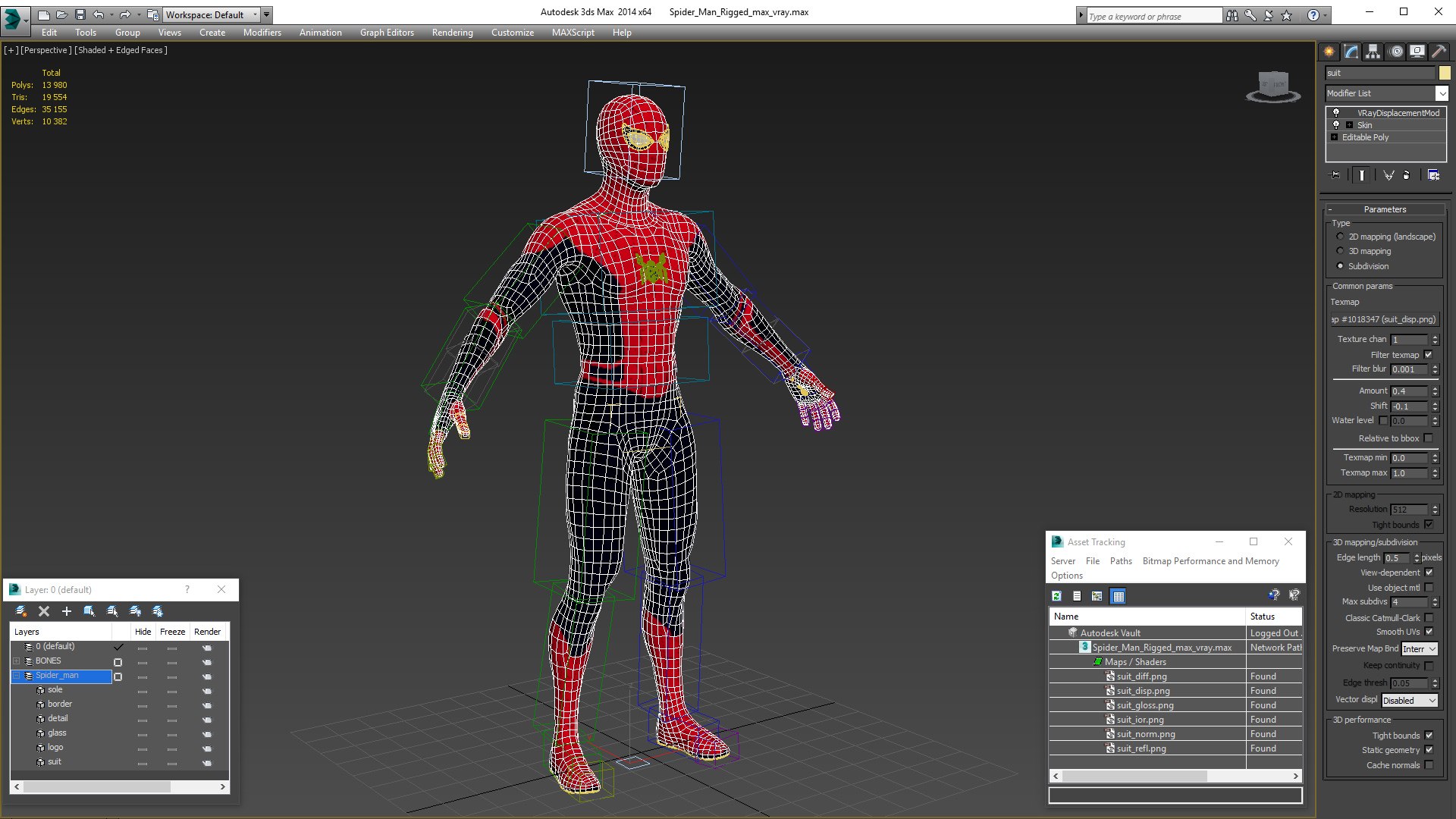This screenshot has width=1456, height=819.
Task: Toggle VRayDisplacementMod lightbulb on/off
Action: click(1336, 113)
